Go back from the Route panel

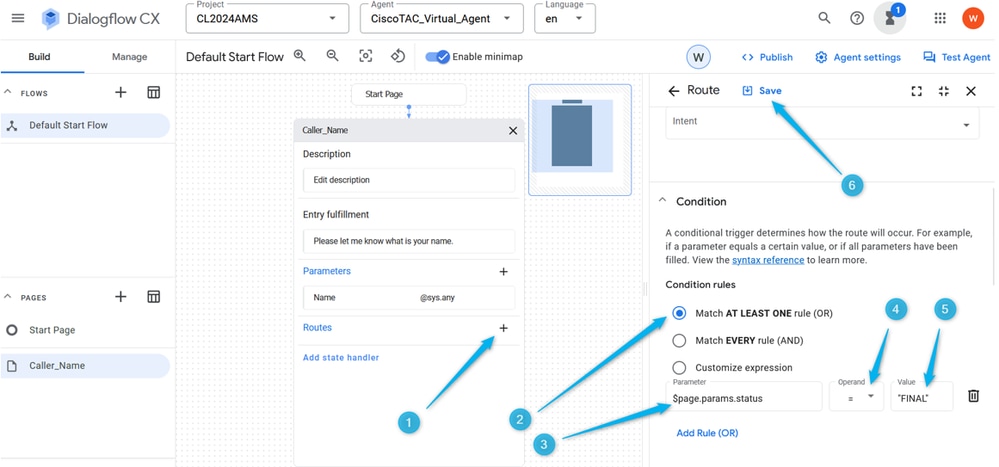click(673, 91)
